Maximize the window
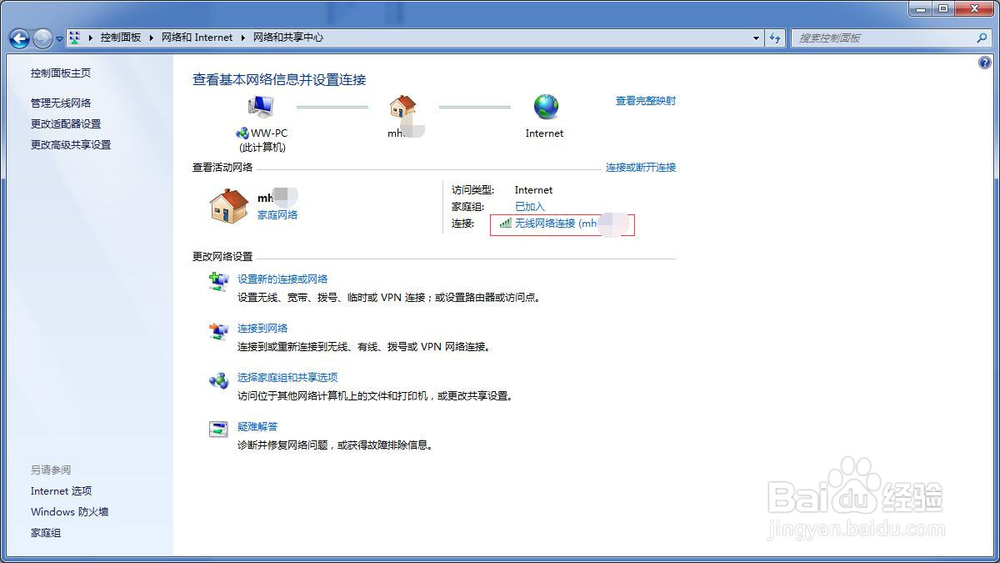This screenshot has width=1000, height=563. tap(943, 9)
